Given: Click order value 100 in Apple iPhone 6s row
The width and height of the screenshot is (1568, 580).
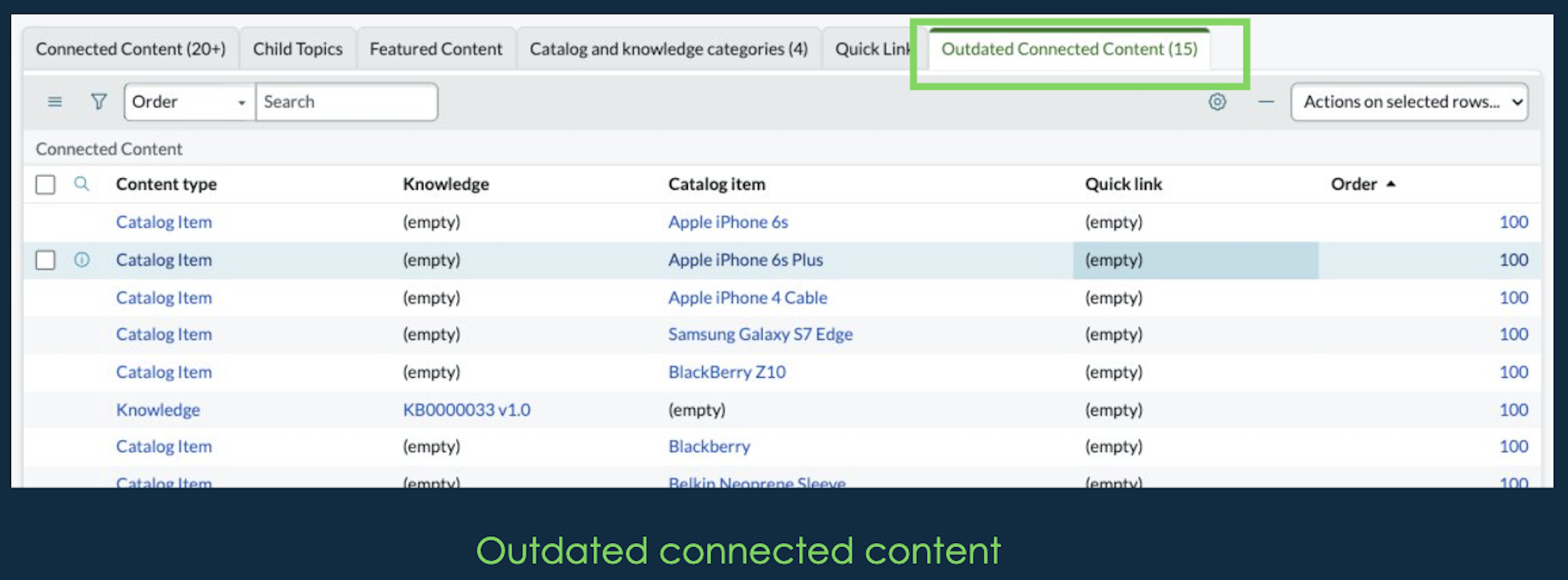Looking at the screenshot, I should (1514, 222).
